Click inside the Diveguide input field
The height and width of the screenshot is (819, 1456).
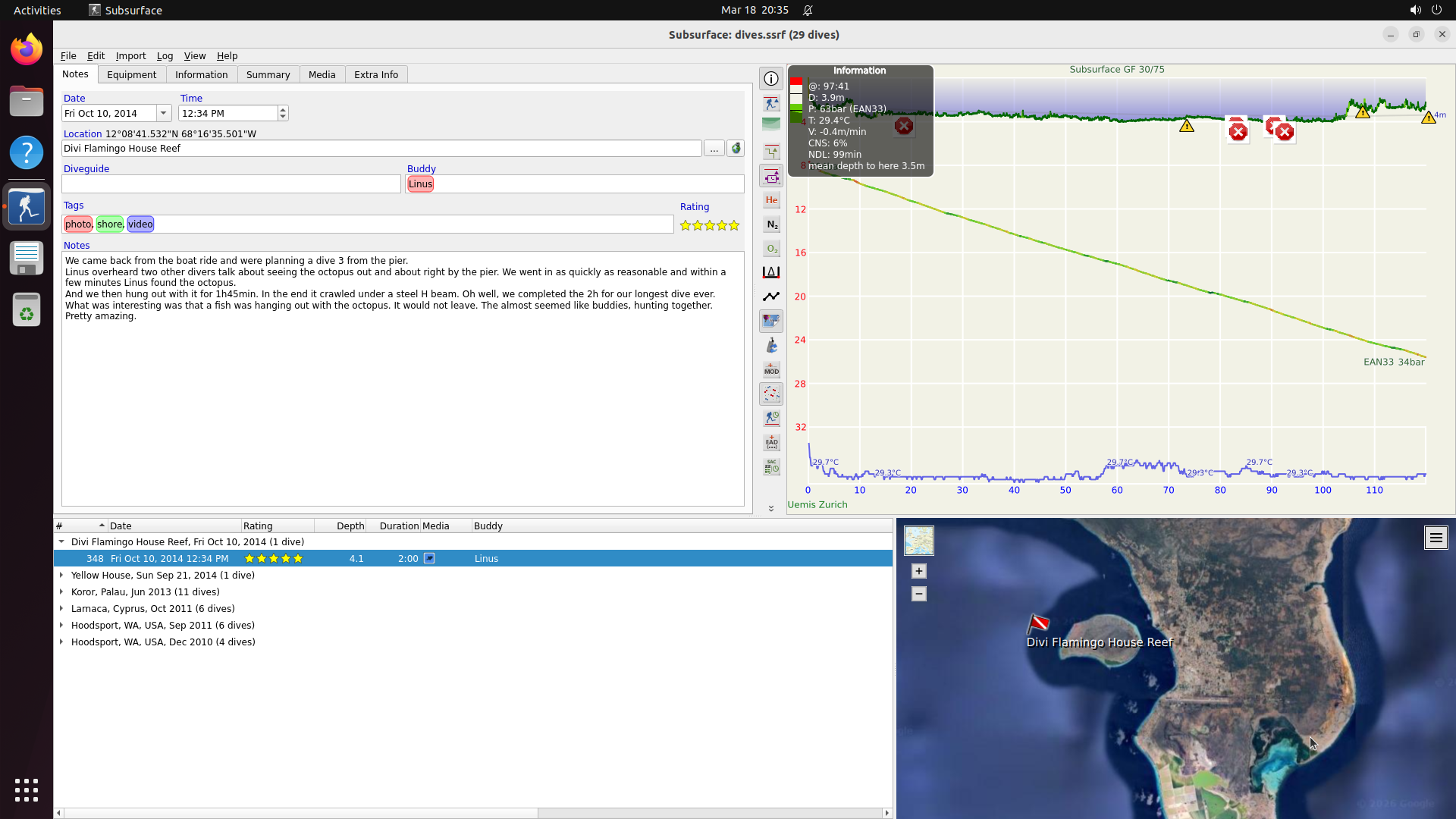click(x=231, y=184)
